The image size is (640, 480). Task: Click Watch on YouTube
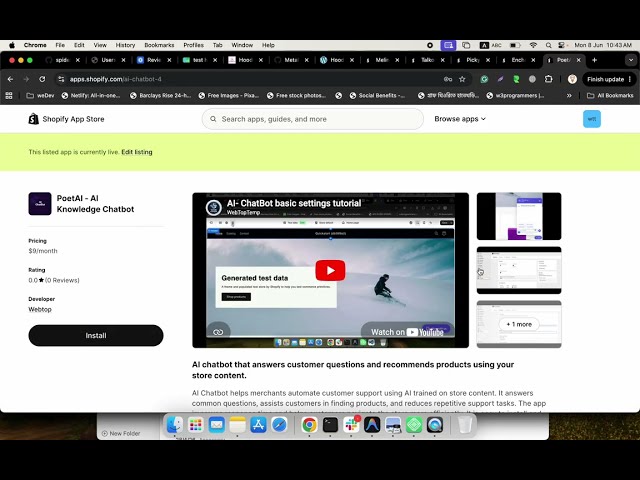[x=407, y=332]
